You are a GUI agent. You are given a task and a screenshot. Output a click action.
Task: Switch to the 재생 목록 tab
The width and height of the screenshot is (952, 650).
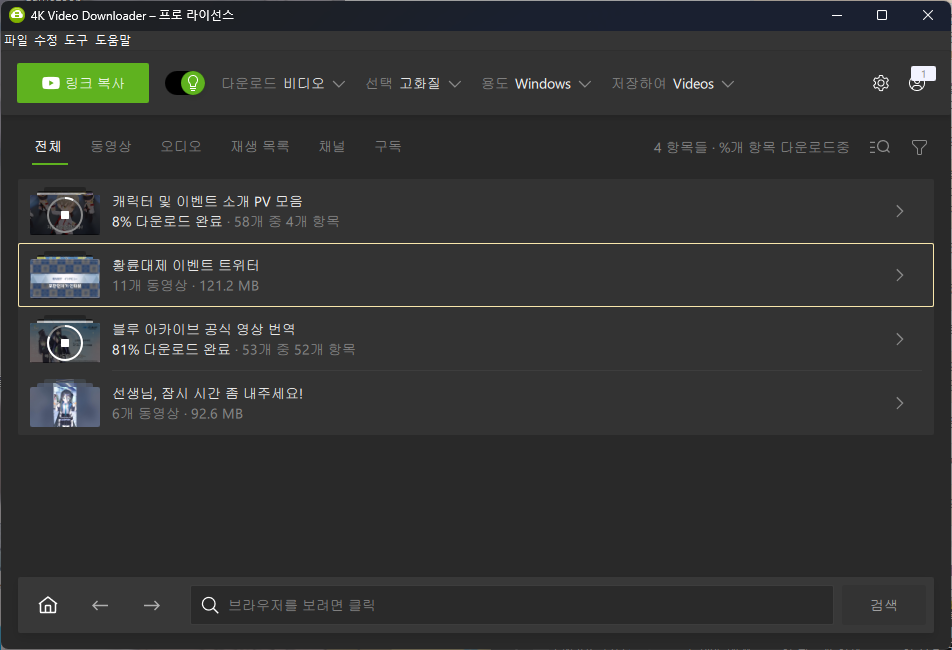(260, 146)
